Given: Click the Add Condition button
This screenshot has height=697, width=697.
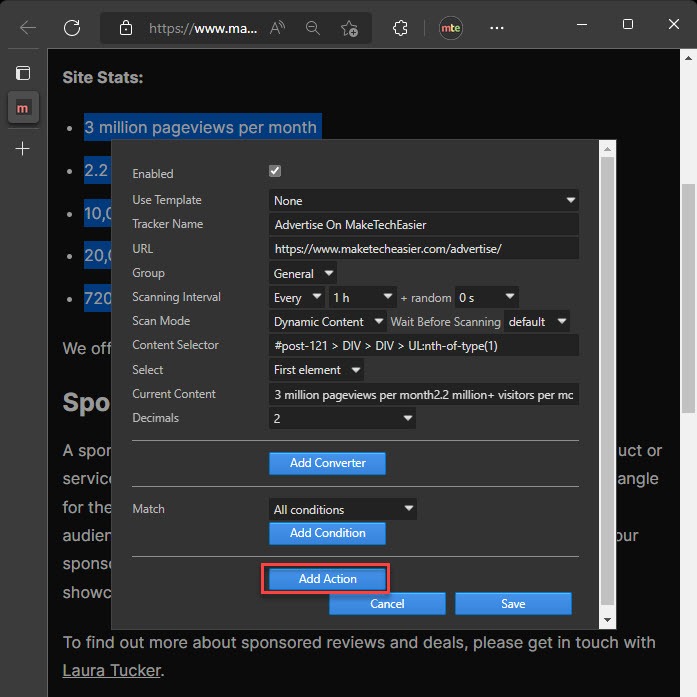Looking at the screenshot, I should click(x=327, y=533).
